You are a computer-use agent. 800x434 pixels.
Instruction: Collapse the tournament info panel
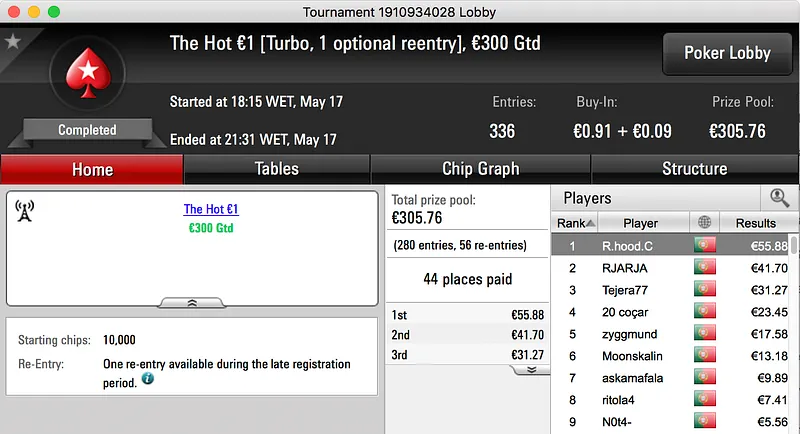pyautogui.click(x=192, y=302)
